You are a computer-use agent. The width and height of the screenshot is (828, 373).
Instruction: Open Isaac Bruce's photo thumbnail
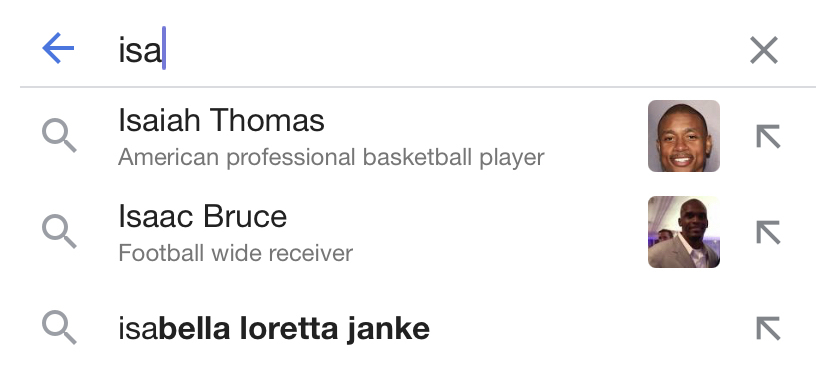pos(684,232)
